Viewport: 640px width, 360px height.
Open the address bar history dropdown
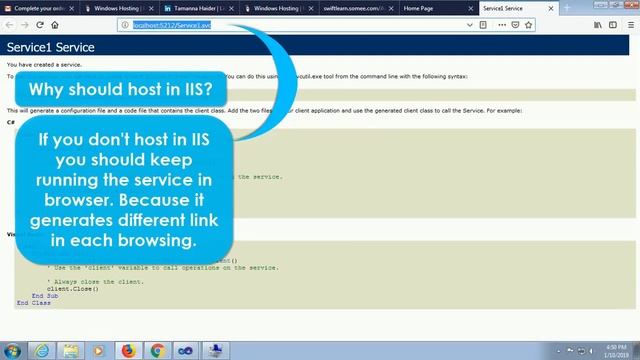tap(469, 25)
